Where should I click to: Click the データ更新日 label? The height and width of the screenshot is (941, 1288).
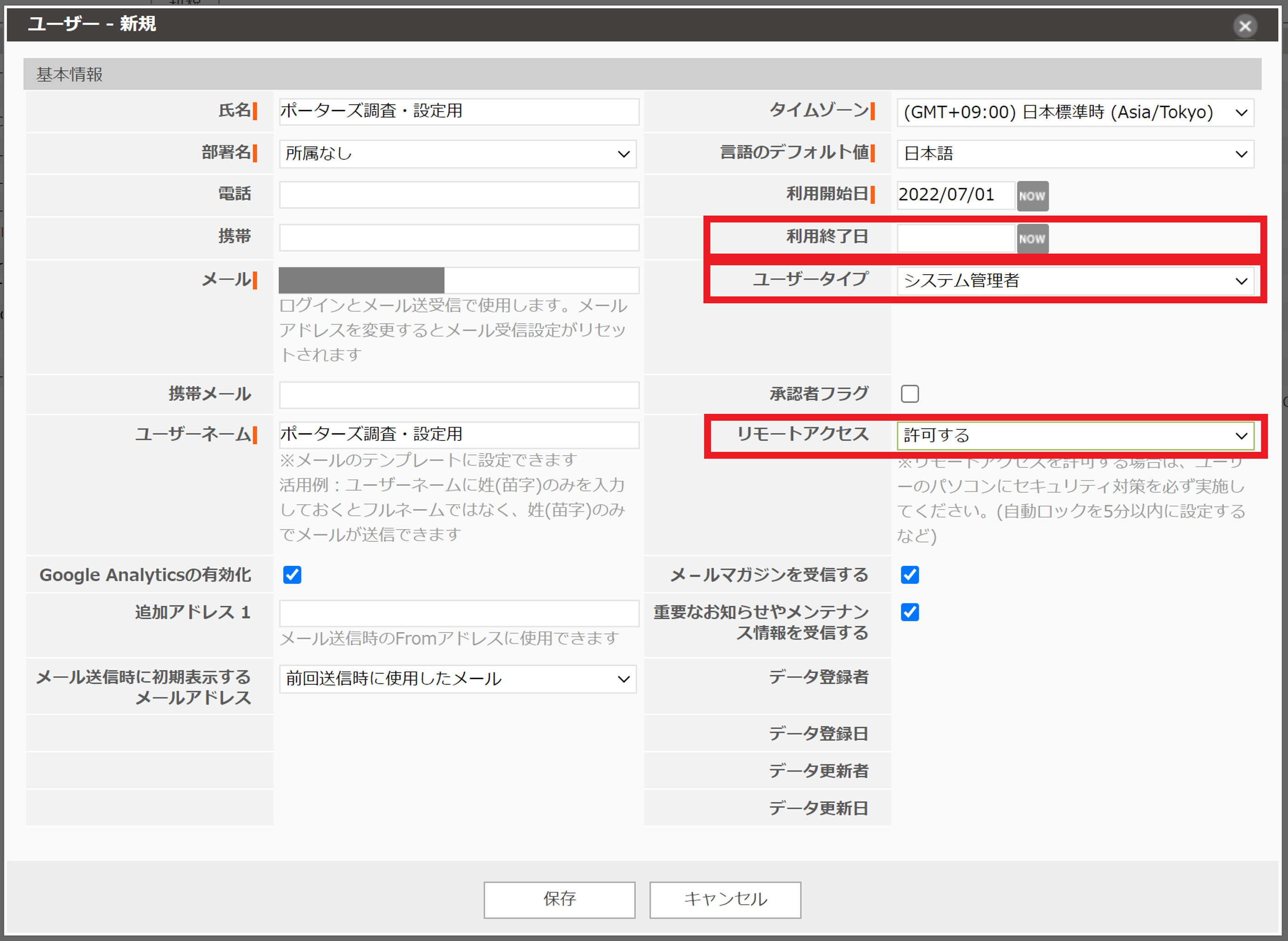point(818,808)
